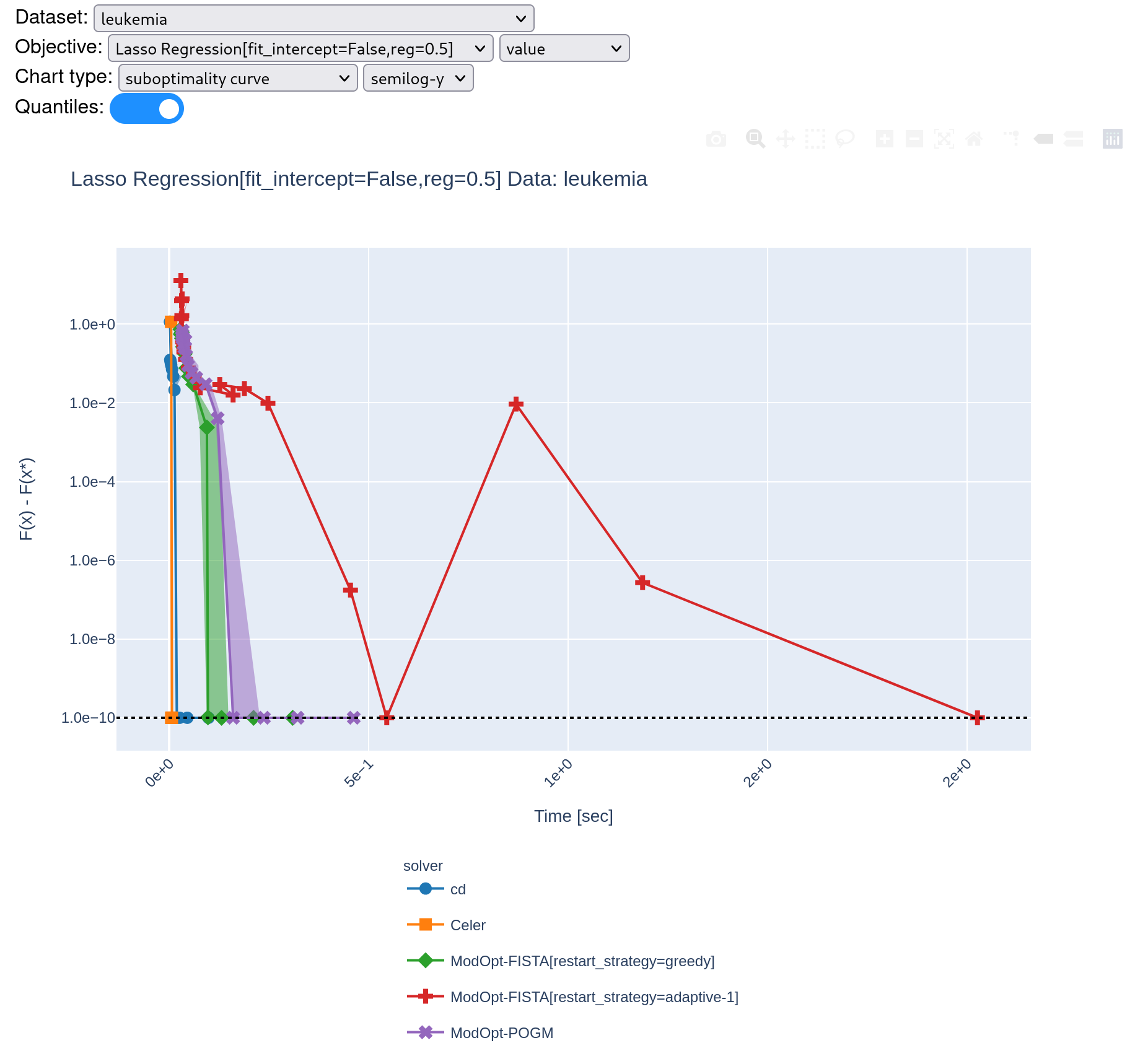The width and height of the screenshot is (1148, 1056).
Task: Activate the Box Select tool
Action: click(x=815, y=139)
